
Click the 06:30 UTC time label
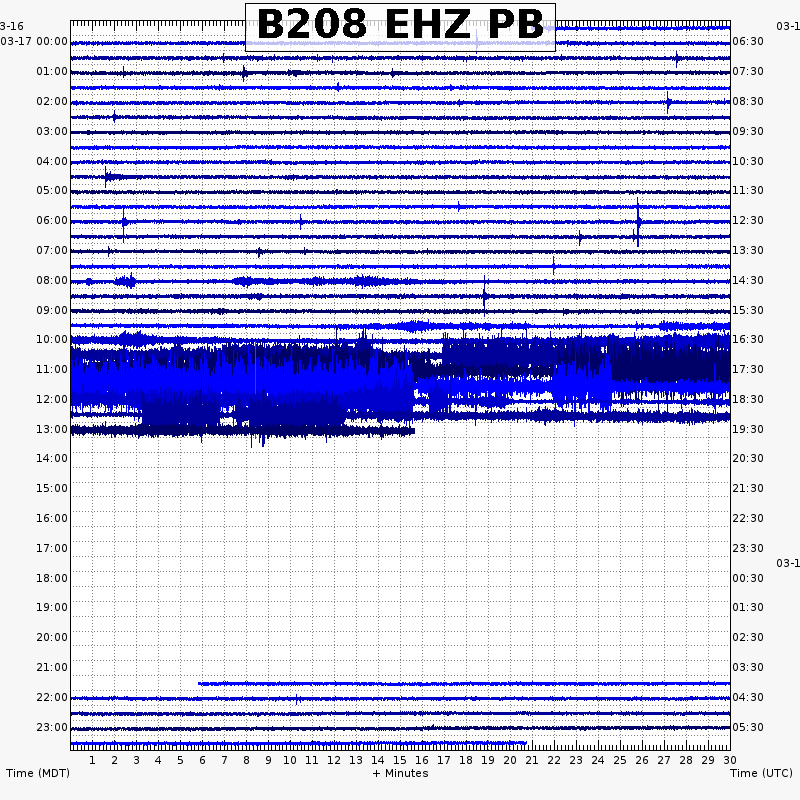pos(748,41)
